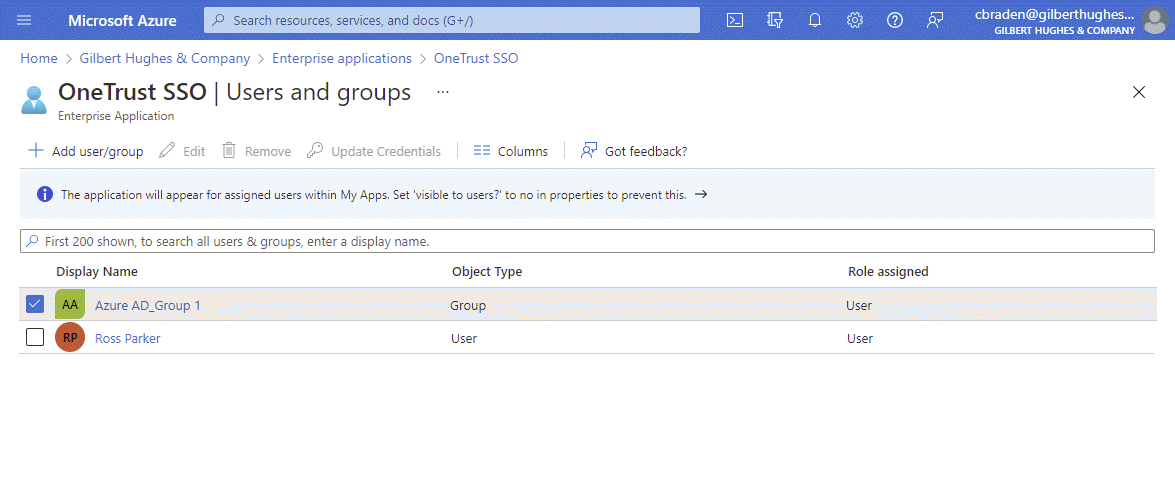The height and width of the screenshot is (484, 1175).
Task: Click the feedback icon in the top bar
Action: 934,20
